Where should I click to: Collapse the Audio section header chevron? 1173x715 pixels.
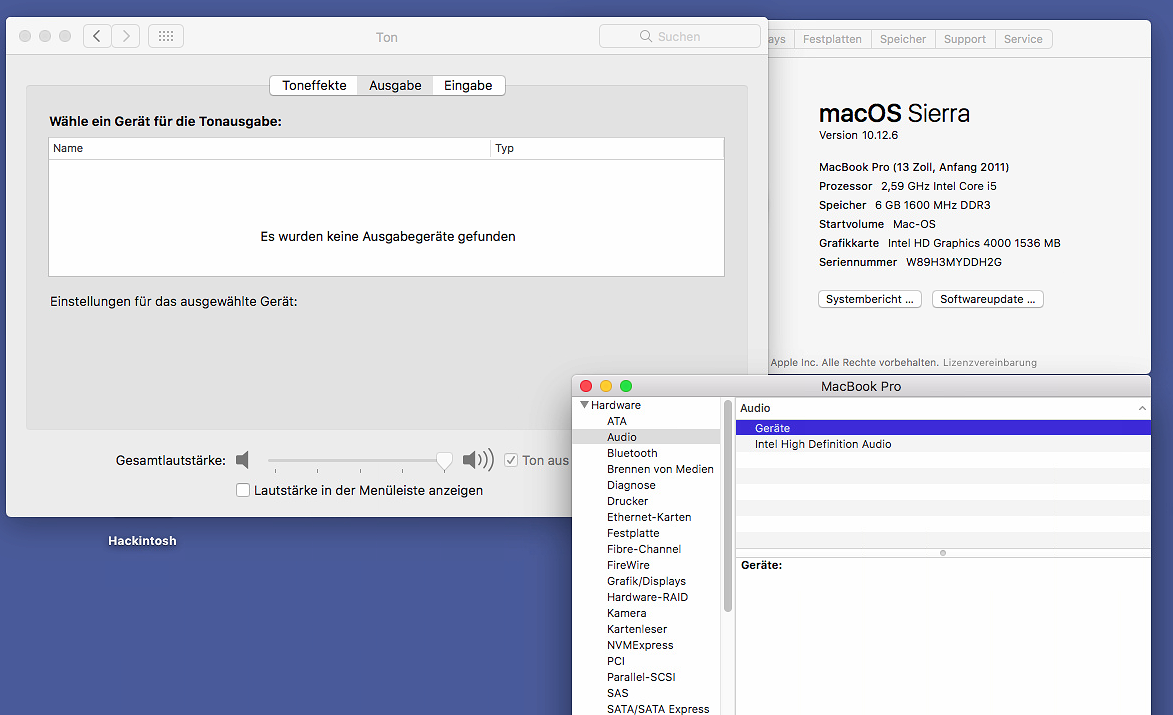[1142, 408]
